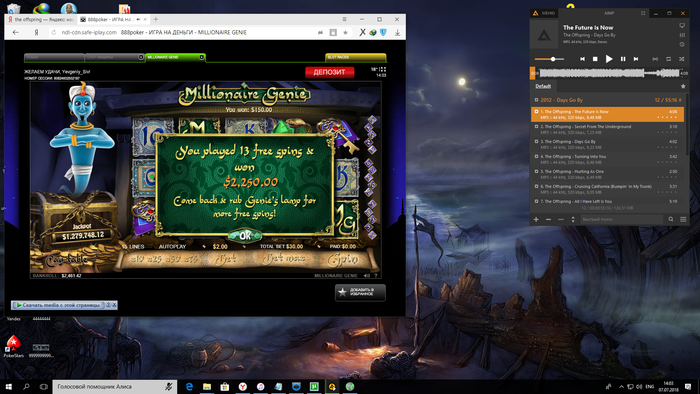Open a new browser tab with plus

(156, 19)
